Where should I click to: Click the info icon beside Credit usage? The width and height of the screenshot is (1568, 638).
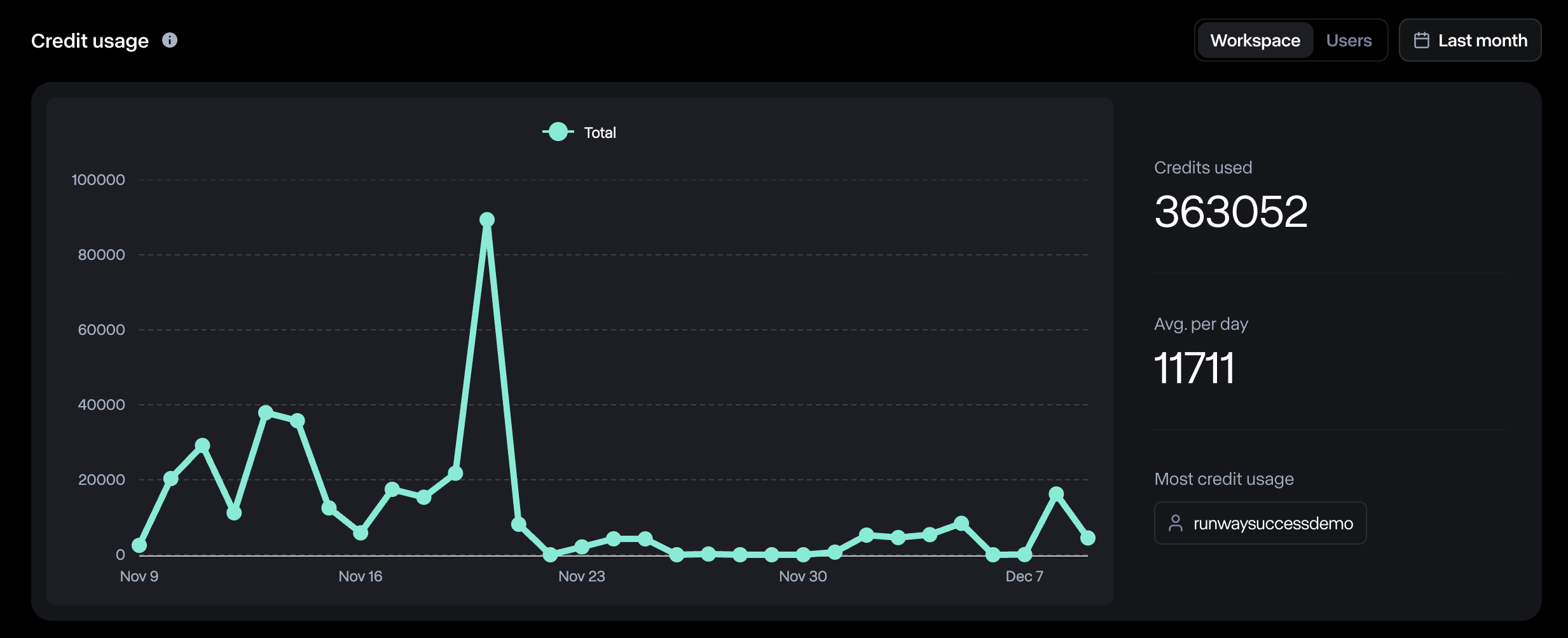[x=170, y=40]
